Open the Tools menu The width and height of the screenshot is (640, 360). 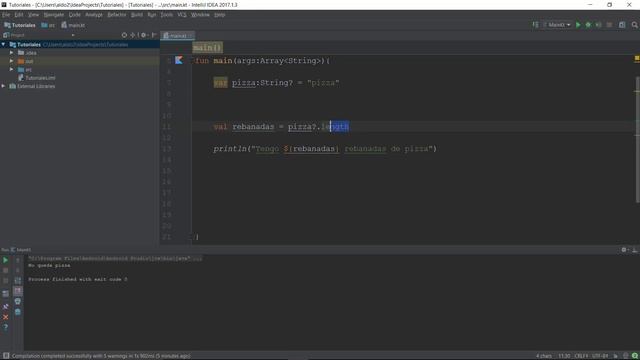167,15
